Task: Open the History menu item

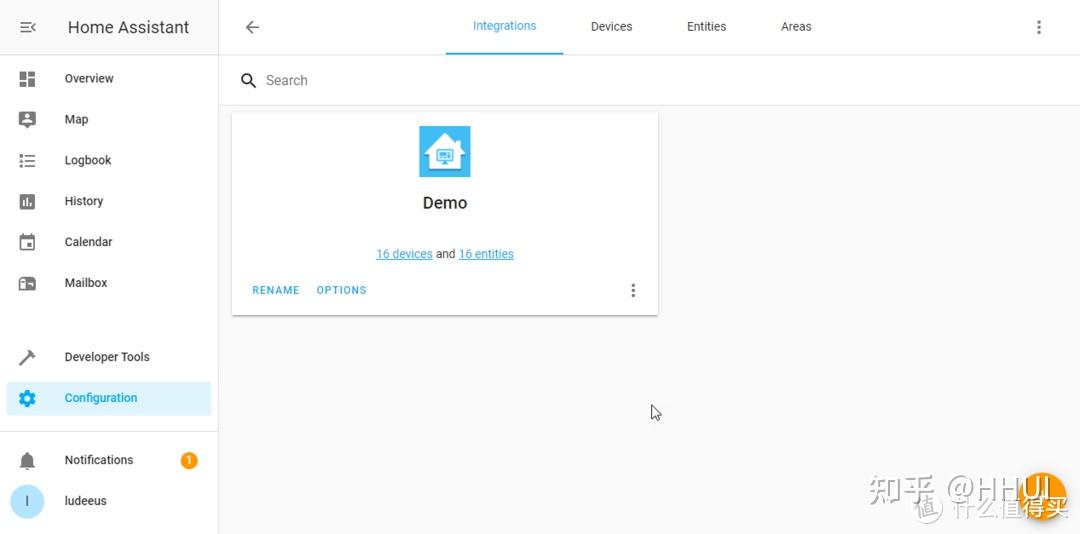Action: point(109,201)
